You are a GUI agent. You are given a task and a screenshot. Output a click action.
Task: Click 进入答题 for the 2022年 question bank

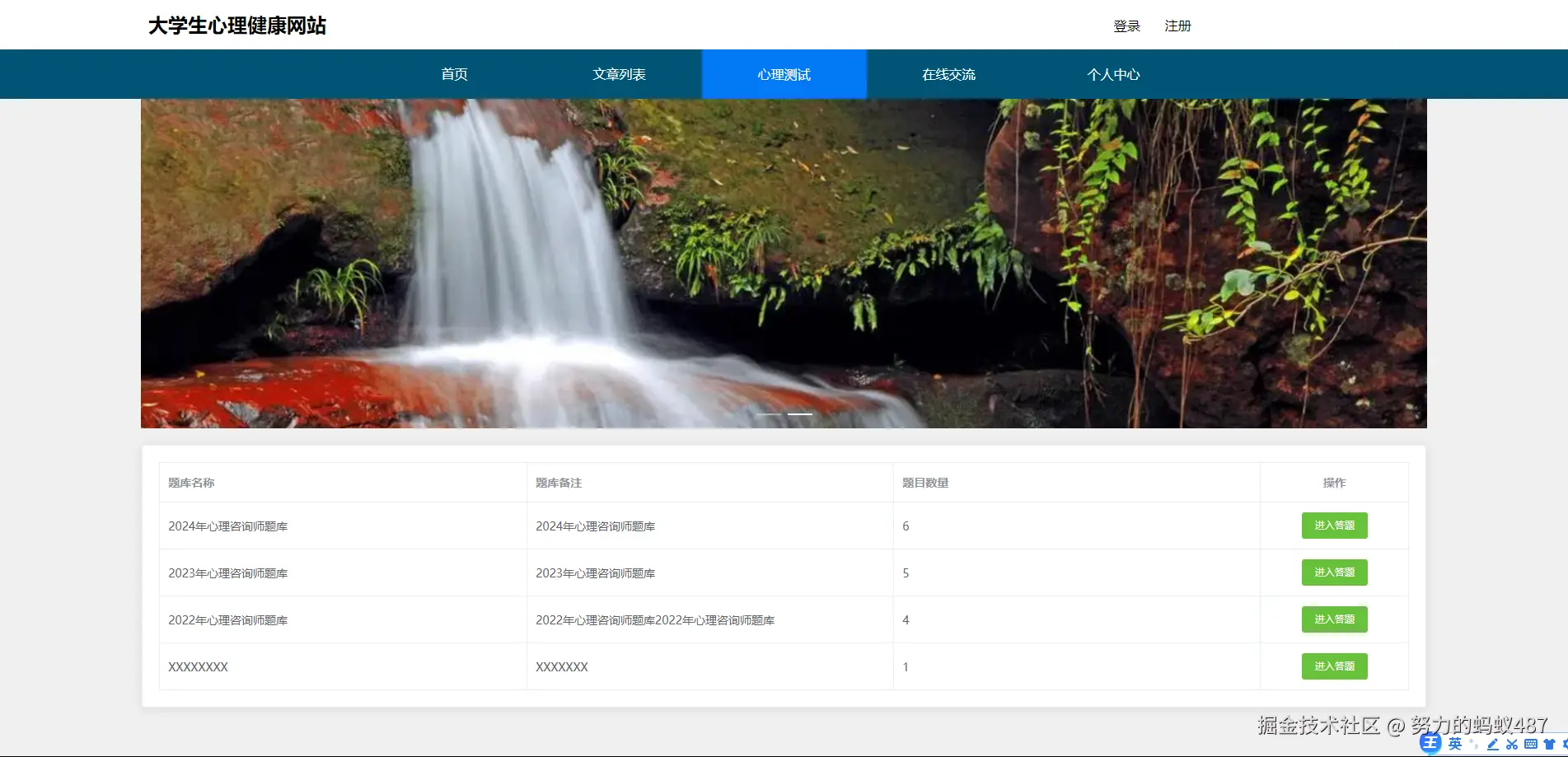pos(1334,619)
